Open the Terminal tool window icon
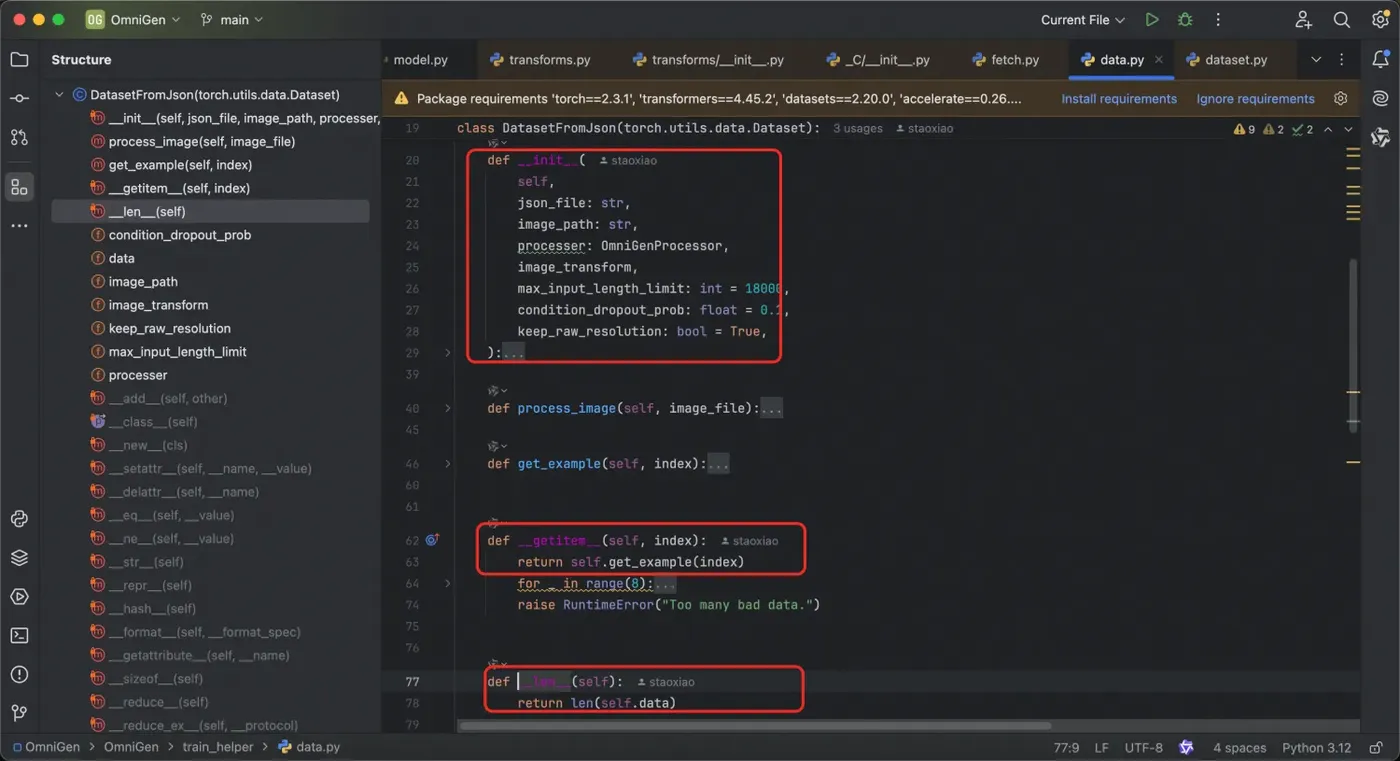Image resolution: width=1400 pixels, height=761 pixels. (x=19, y=636)
